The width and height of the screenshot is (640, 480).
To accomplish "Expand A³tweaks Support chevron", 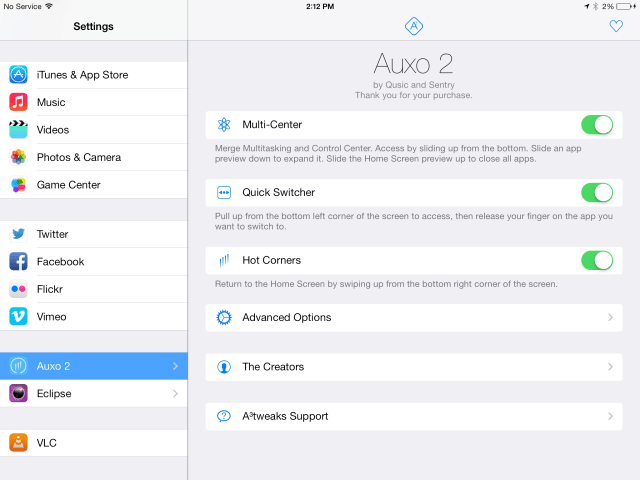I will point(610,416).
